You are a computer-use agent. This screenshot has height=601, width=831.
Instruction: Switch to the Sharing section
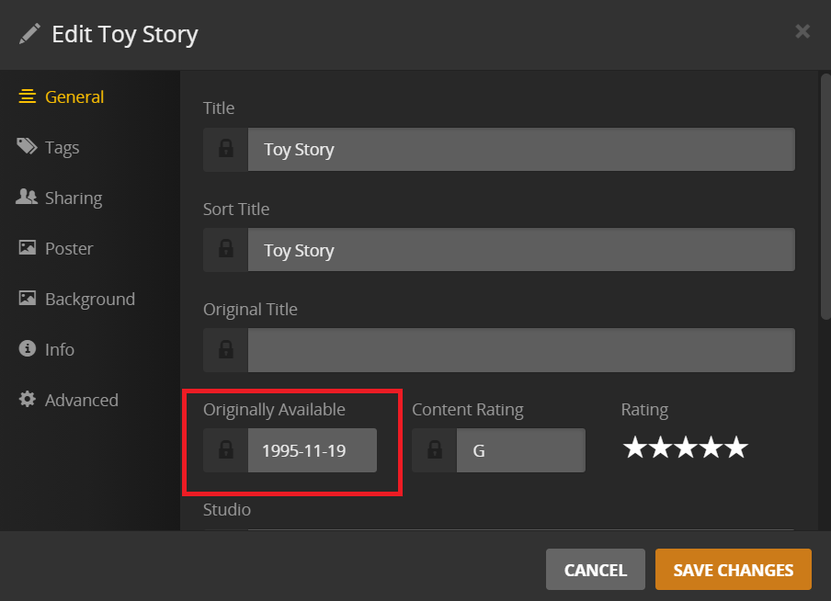59,198
